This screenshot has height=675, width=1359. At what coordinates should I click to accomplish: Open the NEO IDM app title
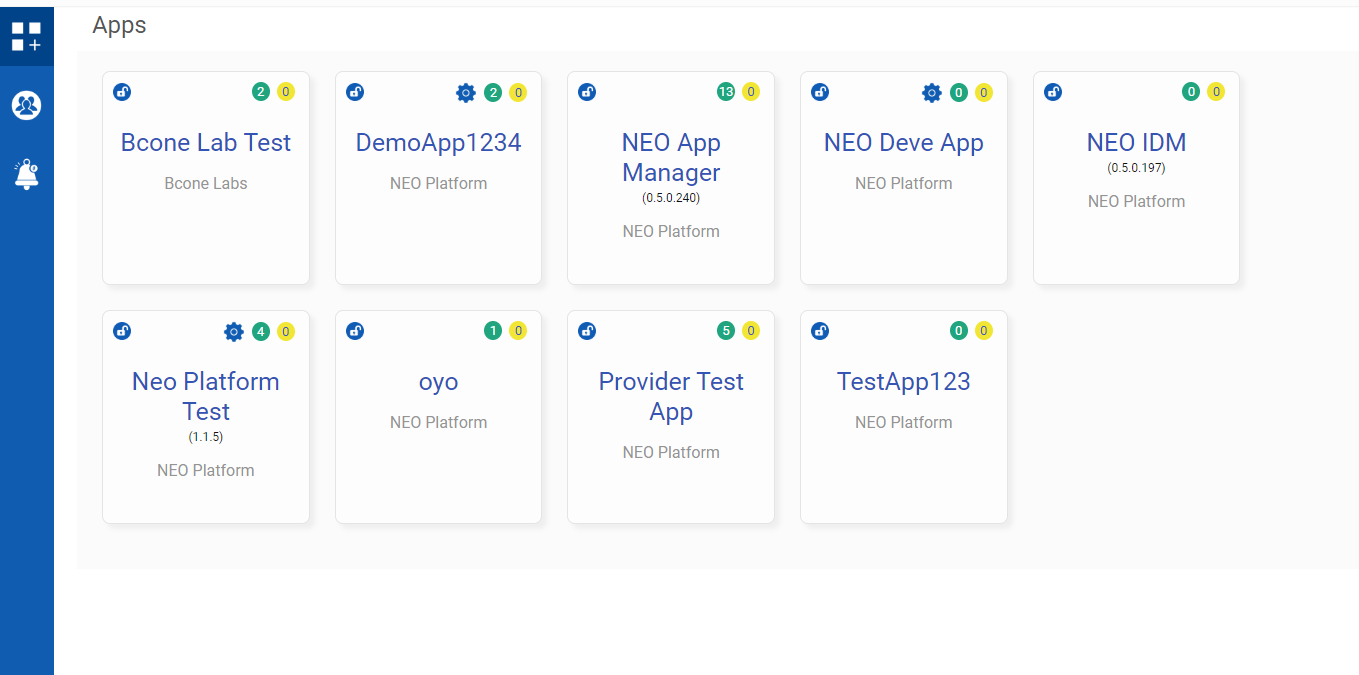(x=1136, y=143)
